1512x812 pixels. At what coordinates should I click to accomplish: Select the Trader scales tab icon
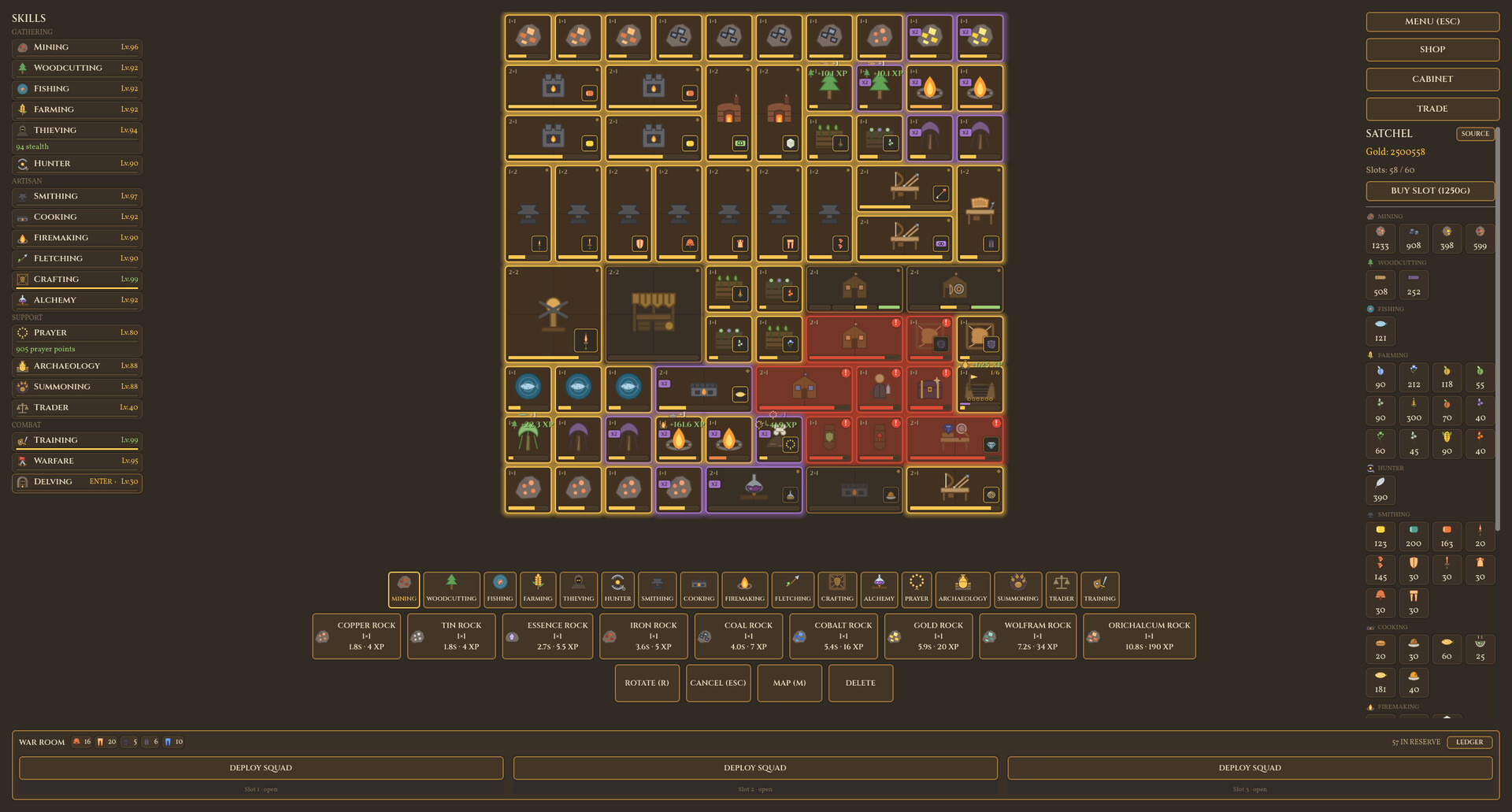[x=1061, y=582]
